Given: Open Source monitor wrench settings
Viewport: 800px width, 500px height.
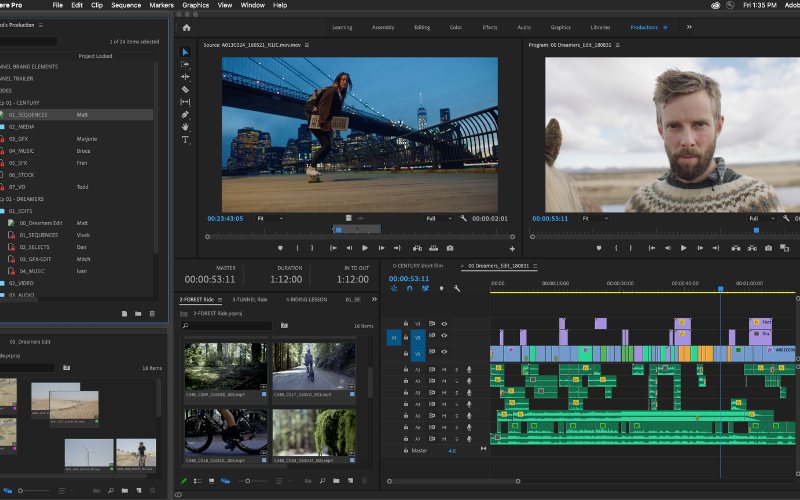Looking at the screenshot, I should (x=463, y=218).
